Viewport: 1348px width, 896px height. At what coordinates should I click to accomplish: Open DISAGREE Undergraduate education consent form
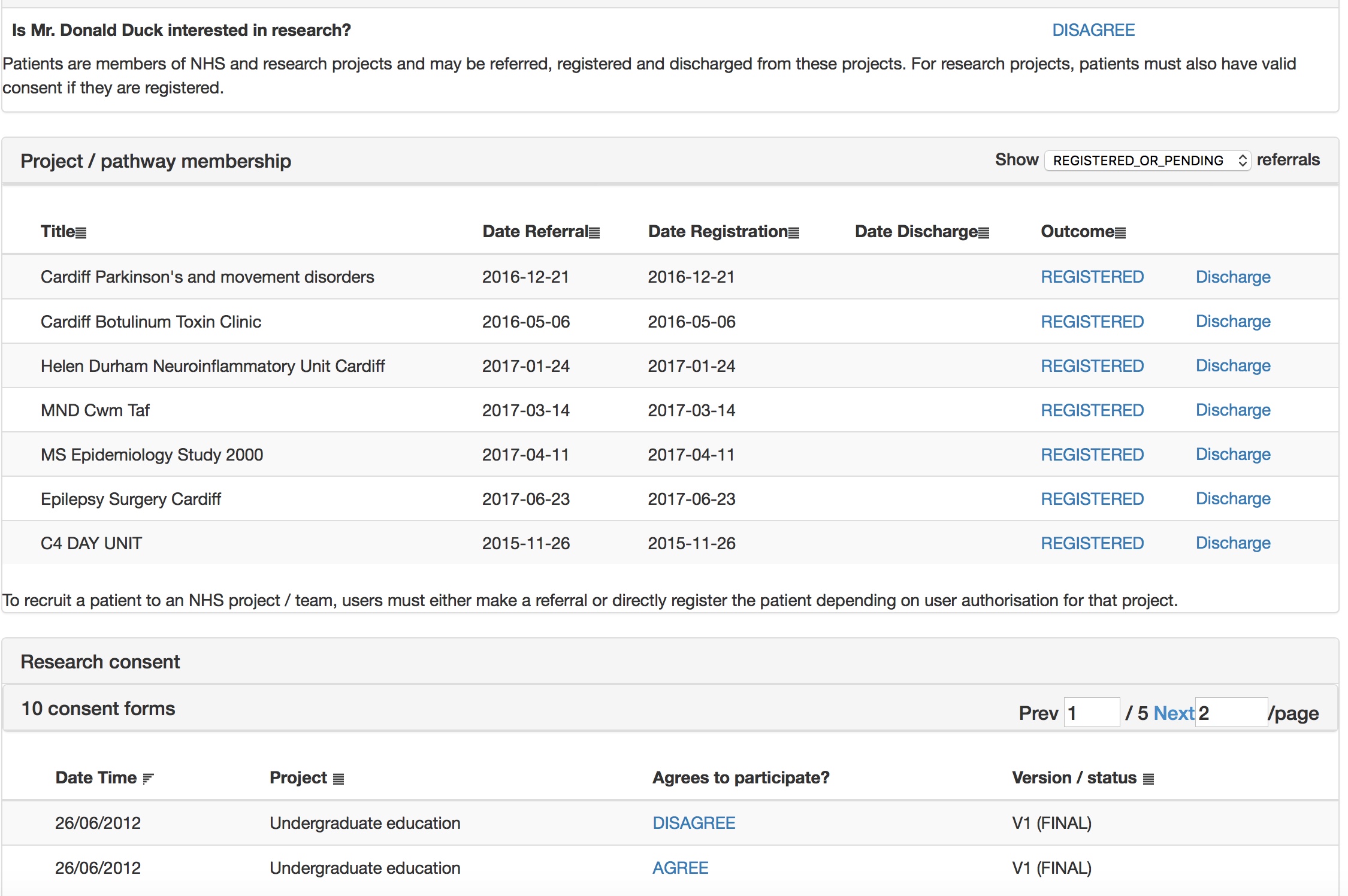pyautogui.click(x=693, y=823)
